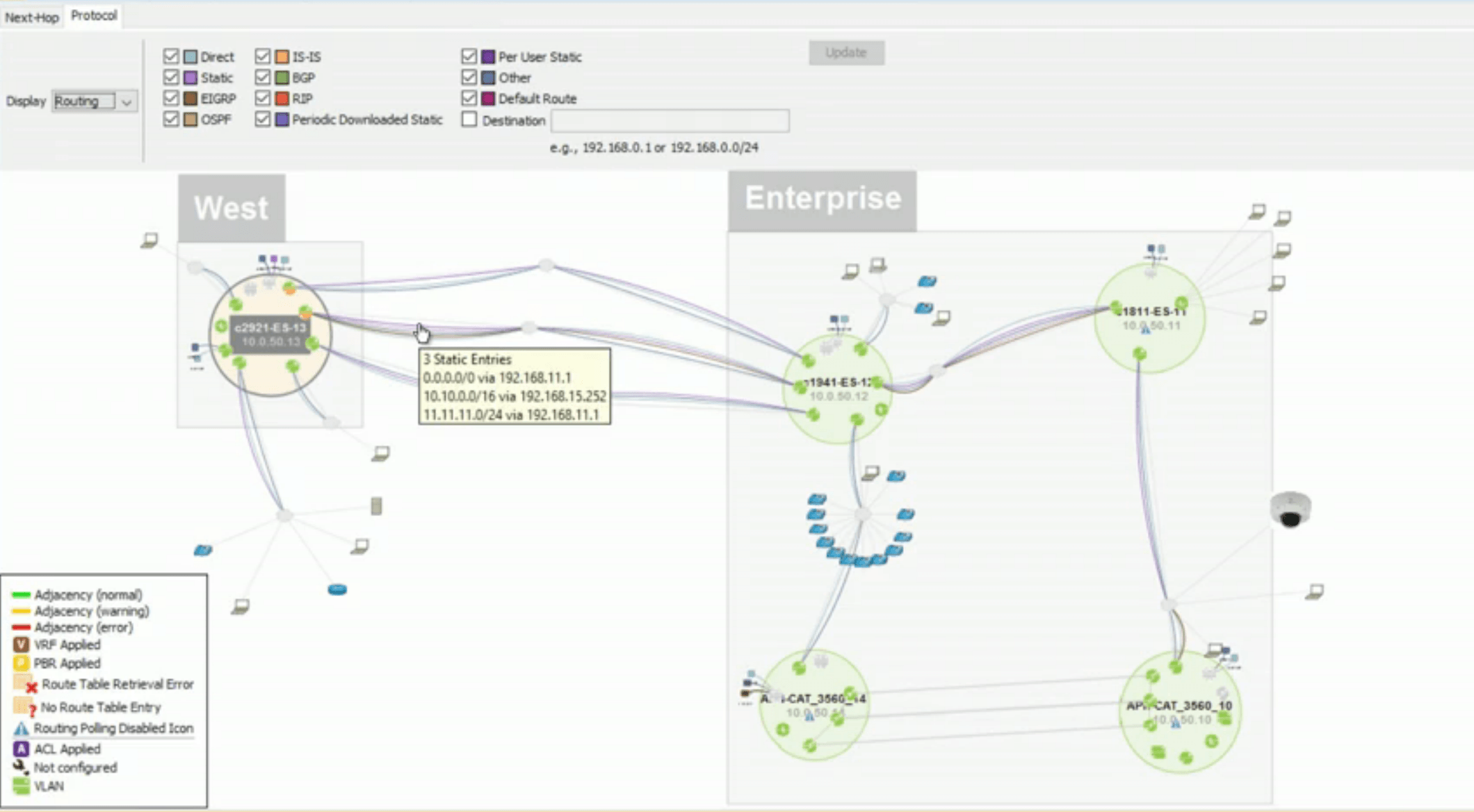Uncheck Per User Static checkbox
Screen dimensions: 1474x812
[x=469, y=56]
